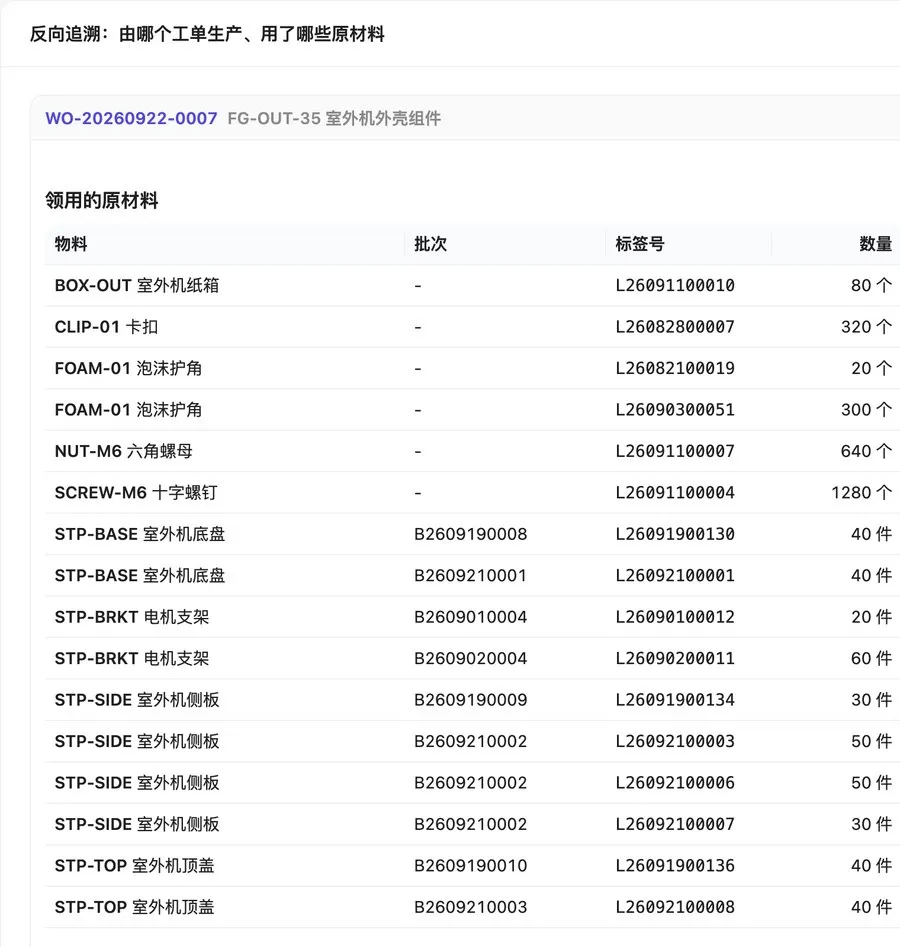Select label number L26090200011
The width and height of the screenshot is (900, 947).
675,658
